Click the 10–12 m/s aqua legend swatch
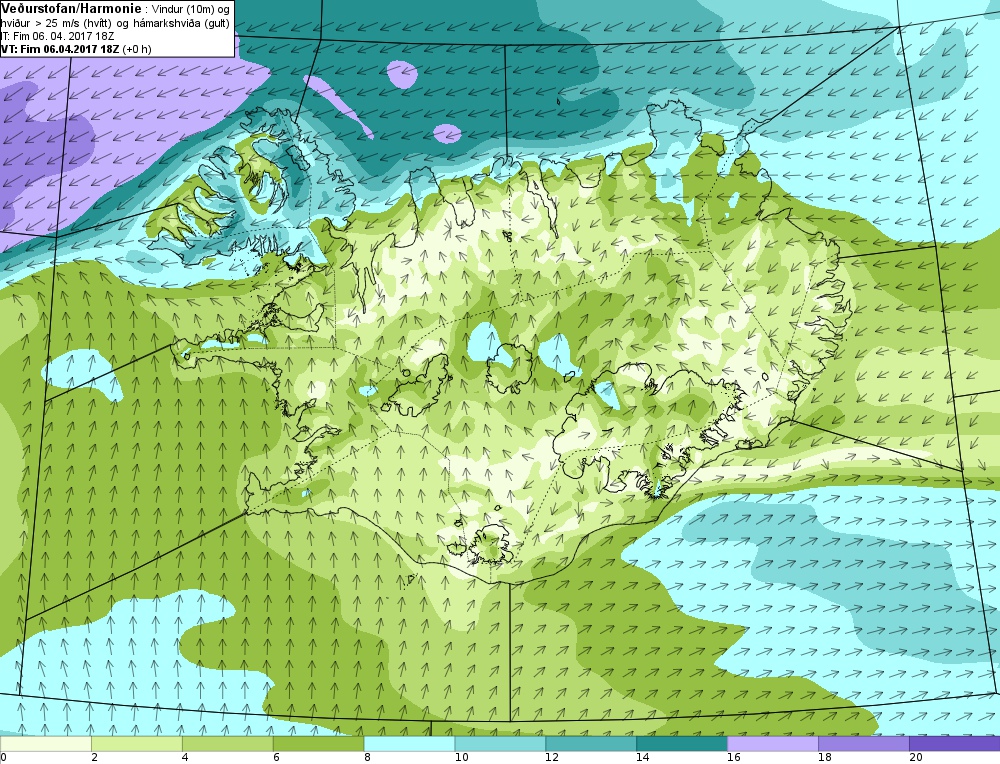 point(500,744)
